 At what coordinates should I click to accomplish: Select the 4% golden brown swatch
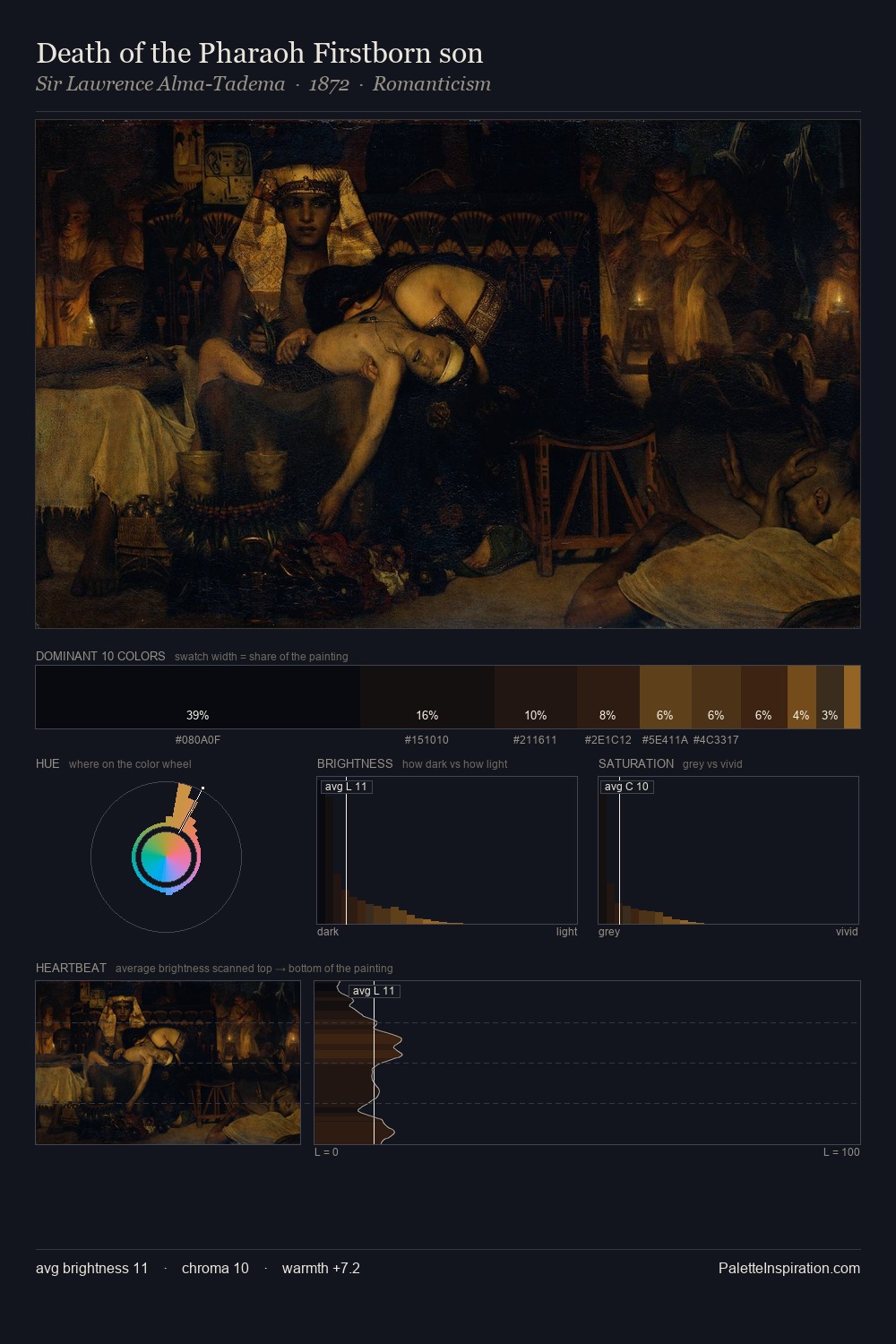pos(801,697)
